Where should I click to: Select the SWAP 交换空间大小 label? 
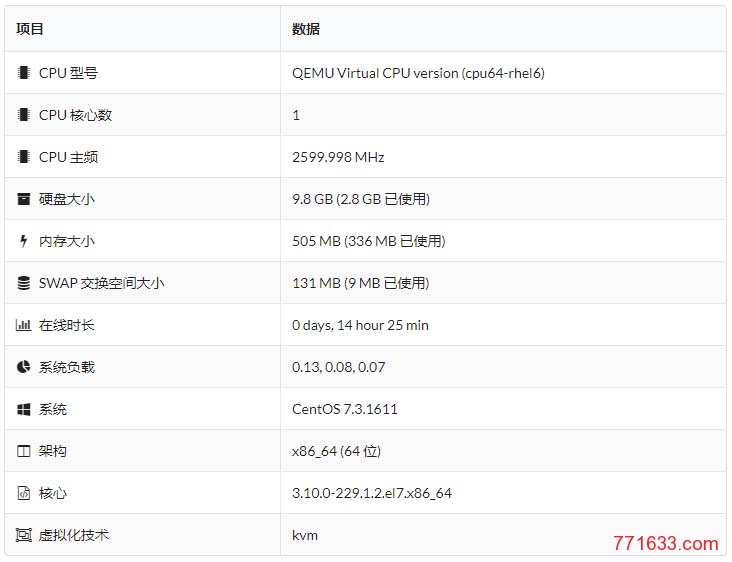pos(101,283)
